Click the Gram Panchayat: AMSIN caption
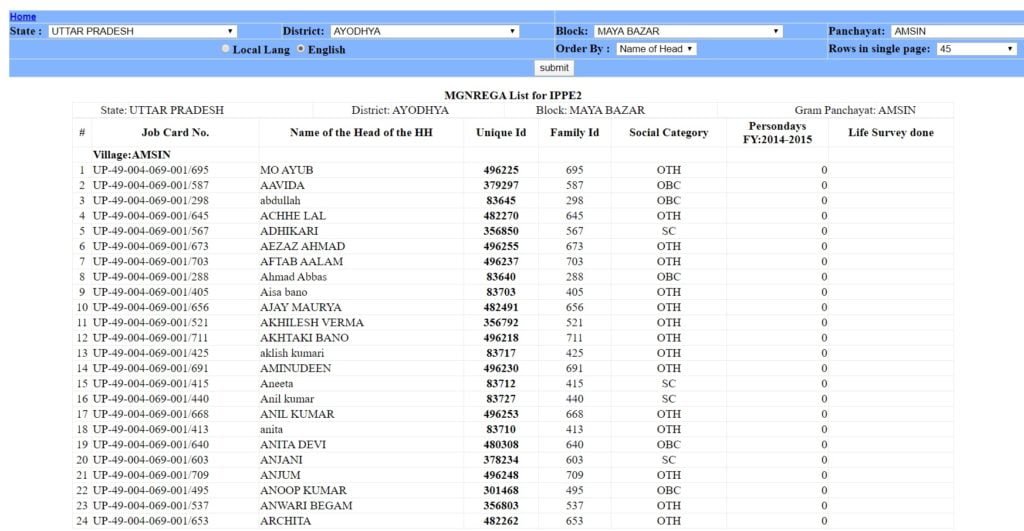Screen dimensions: 1024x531 855,110
